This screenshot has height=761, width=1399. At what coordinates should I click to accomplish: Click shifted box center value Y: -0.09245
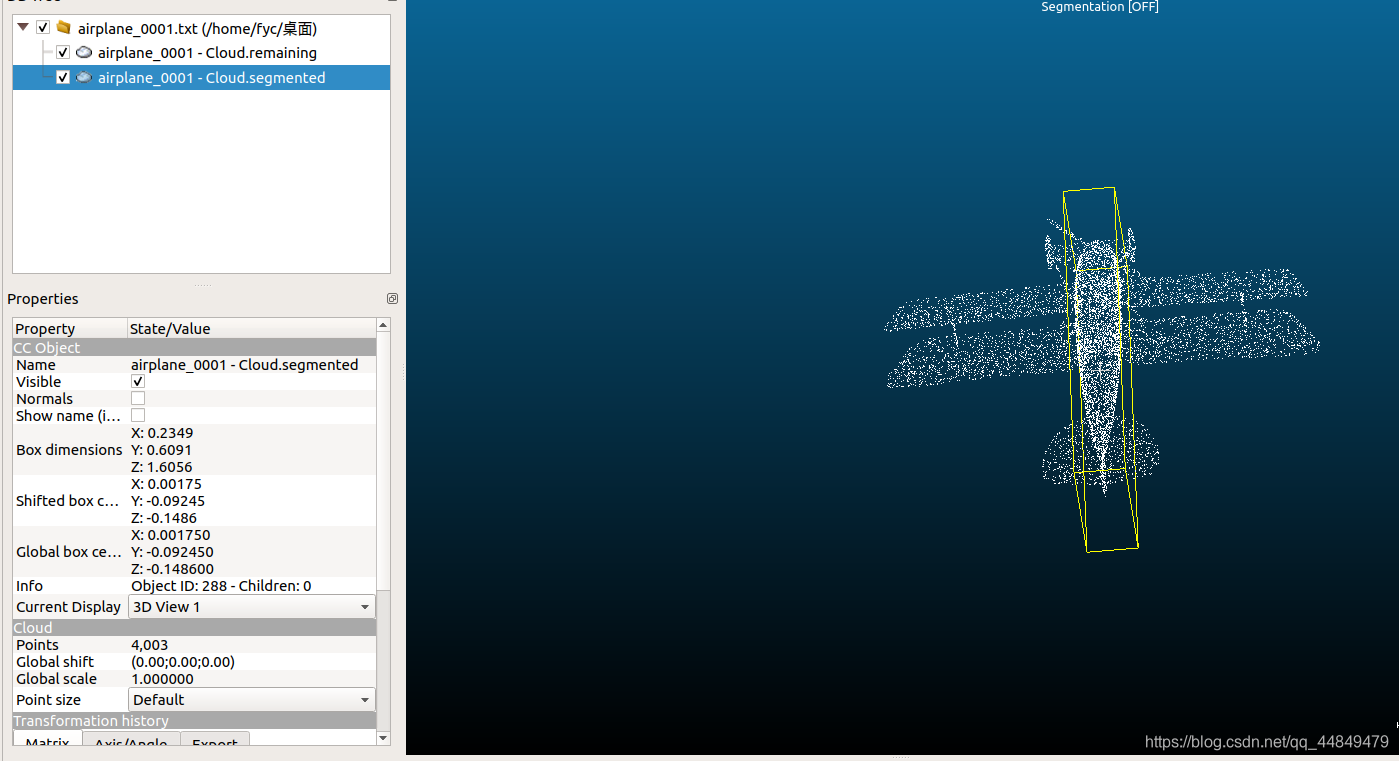[168, 501]
